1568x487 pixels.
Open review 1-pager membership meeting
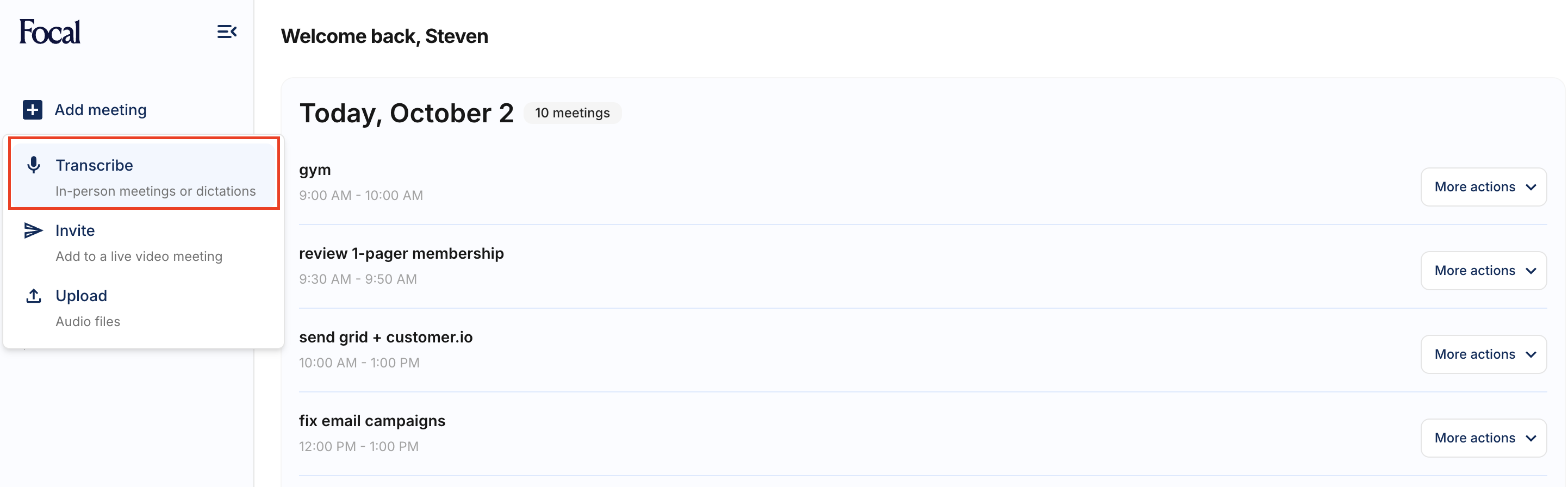click(401, 254)
